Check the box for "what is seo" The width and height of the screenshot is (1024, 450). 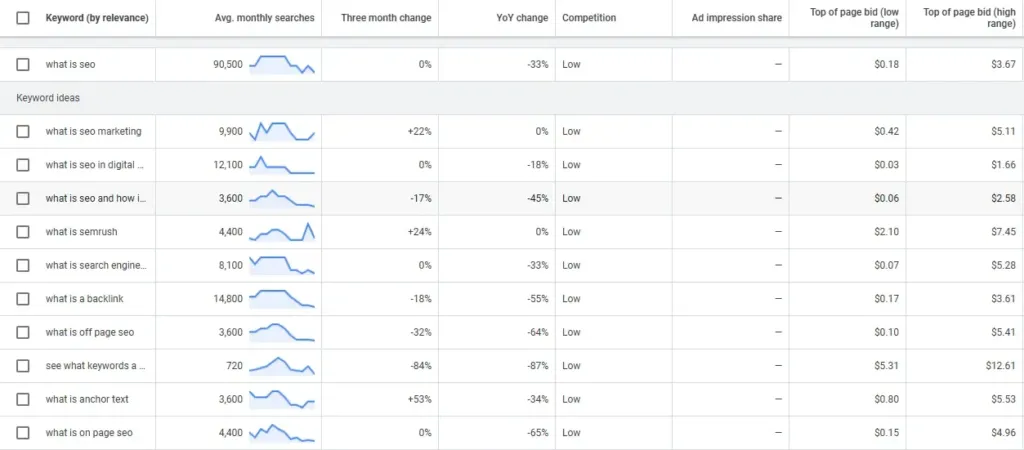[23, 65]
